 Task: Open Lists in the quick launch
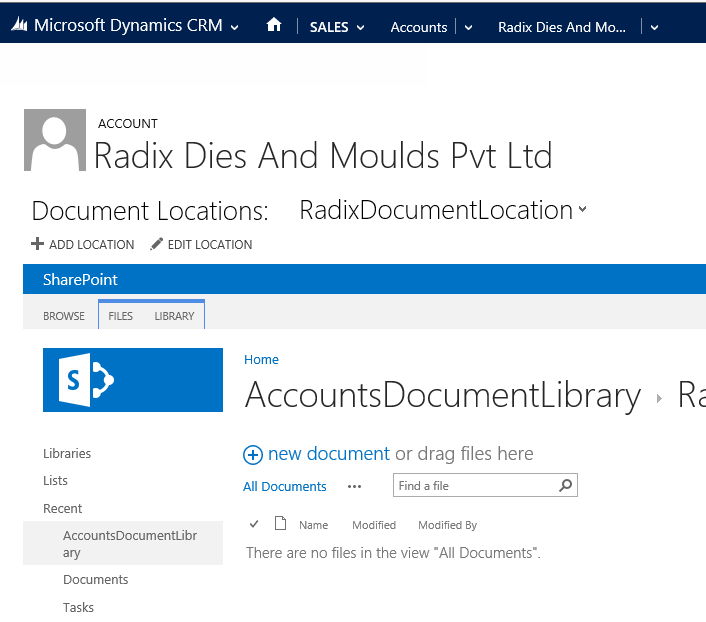55,481
